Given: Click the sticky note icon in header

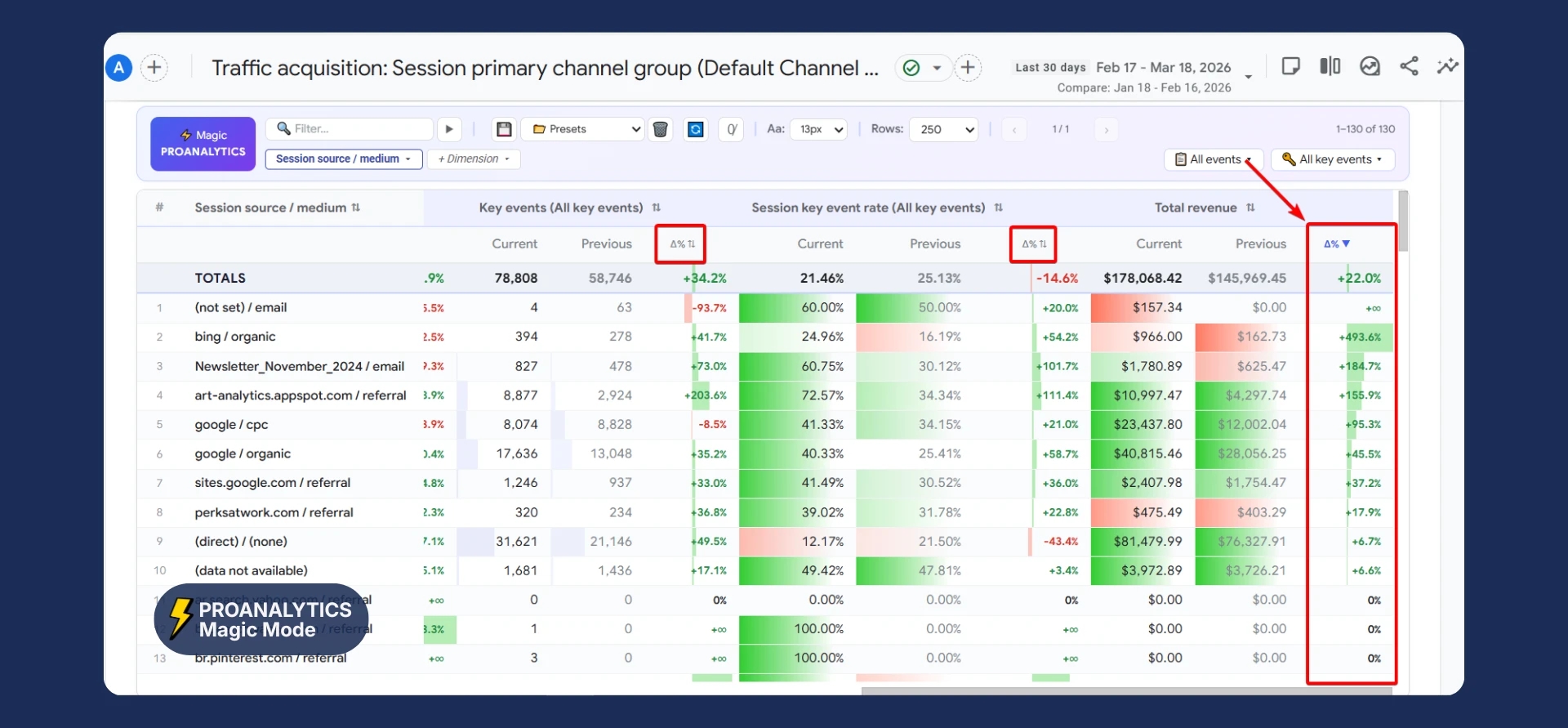Looking at the screenshot, I should [1290, 66].
